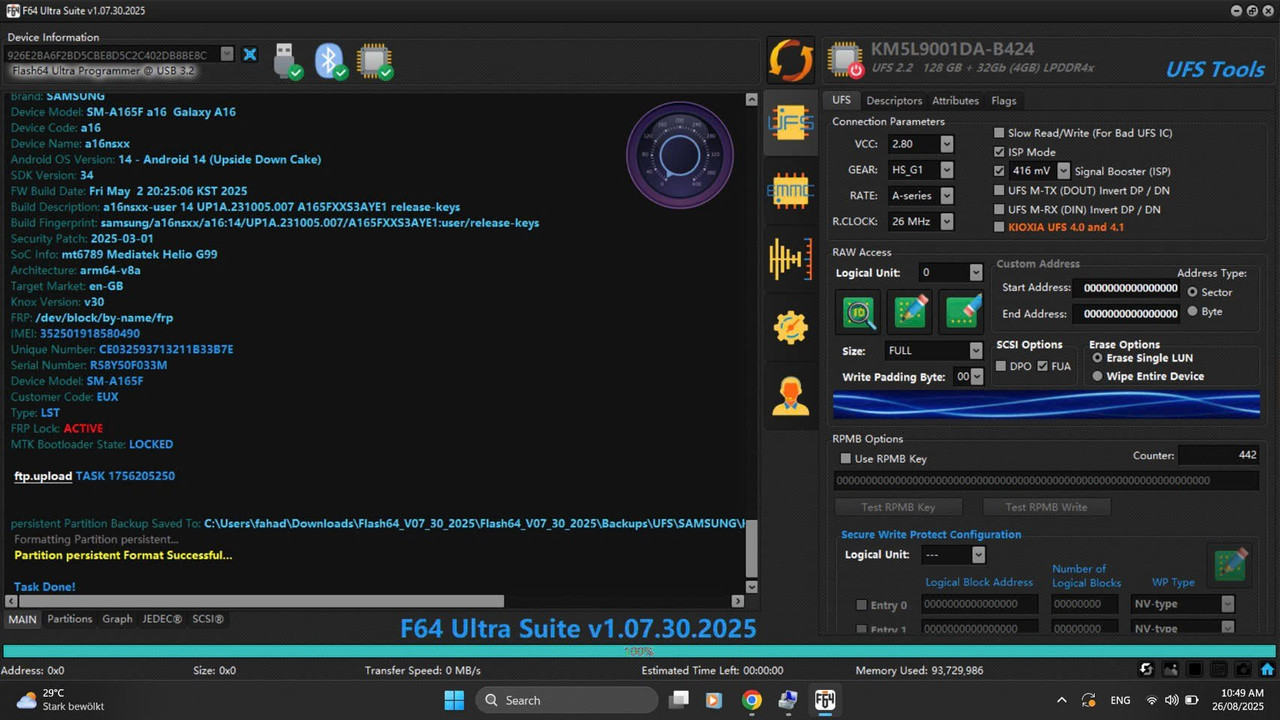Click the status bar refresh icon
The width and height of the screenshot is (1280, 720).
pos(1147,670)
